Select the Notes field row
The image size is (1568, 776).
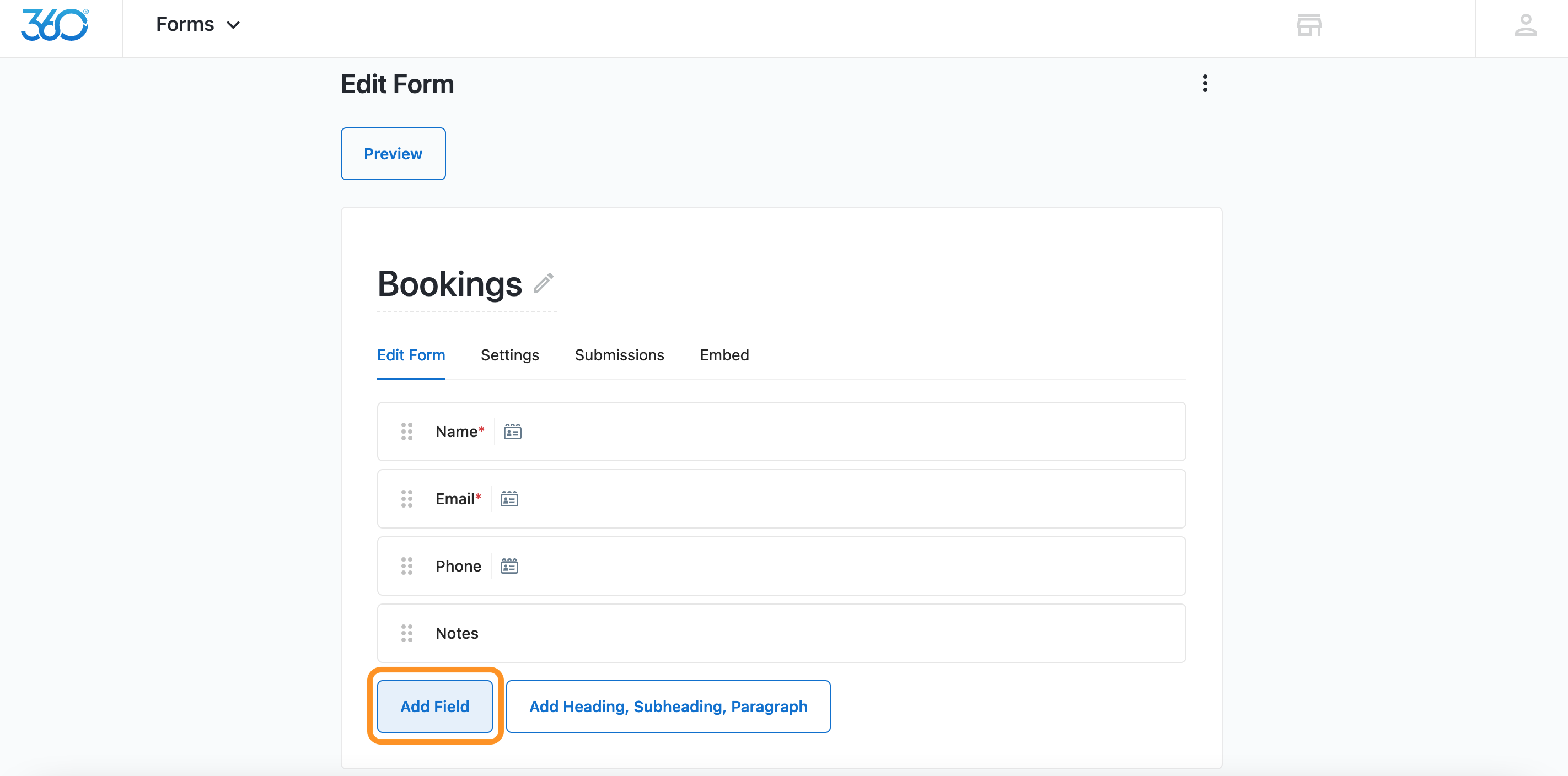(781, 633)
